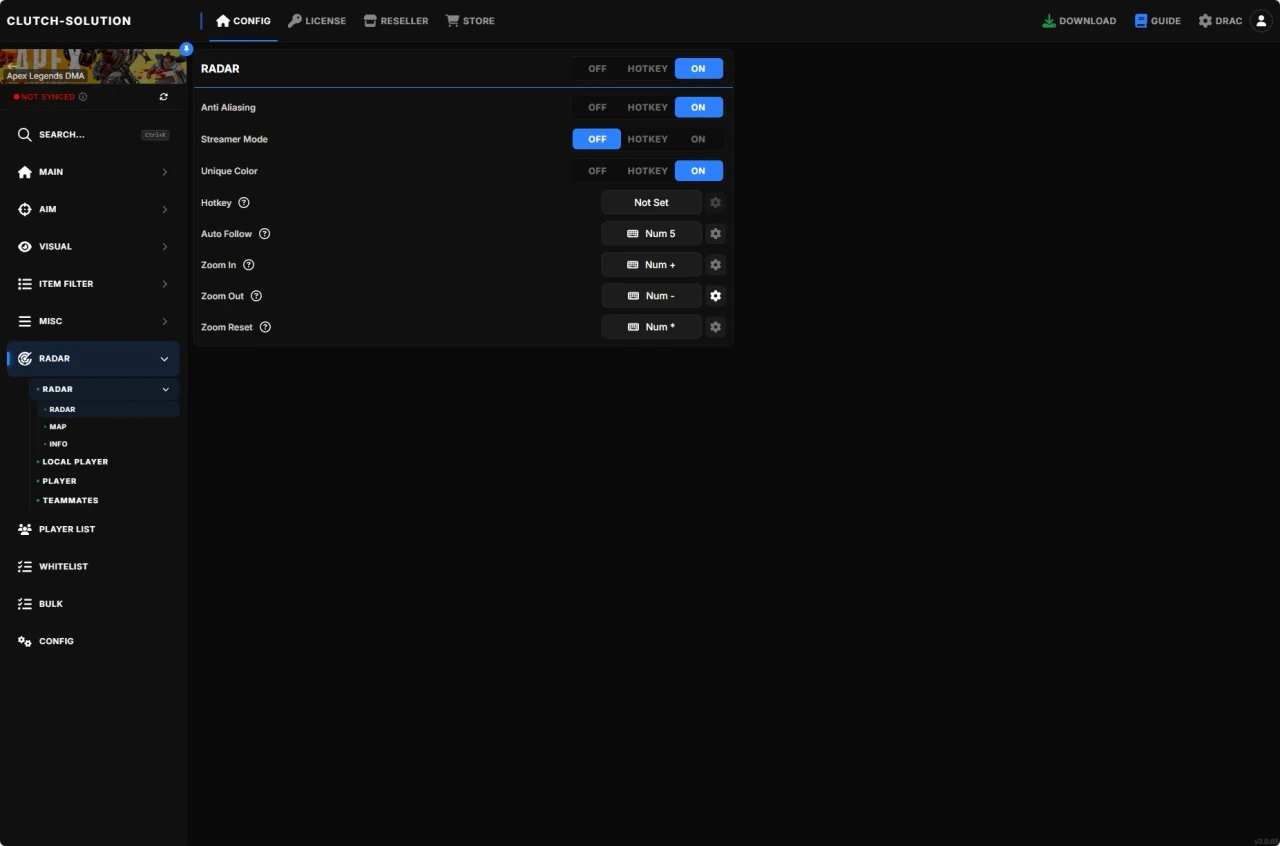1280x846 pixels.
Task: Open the STORE tab
Action: pos(470,20)
